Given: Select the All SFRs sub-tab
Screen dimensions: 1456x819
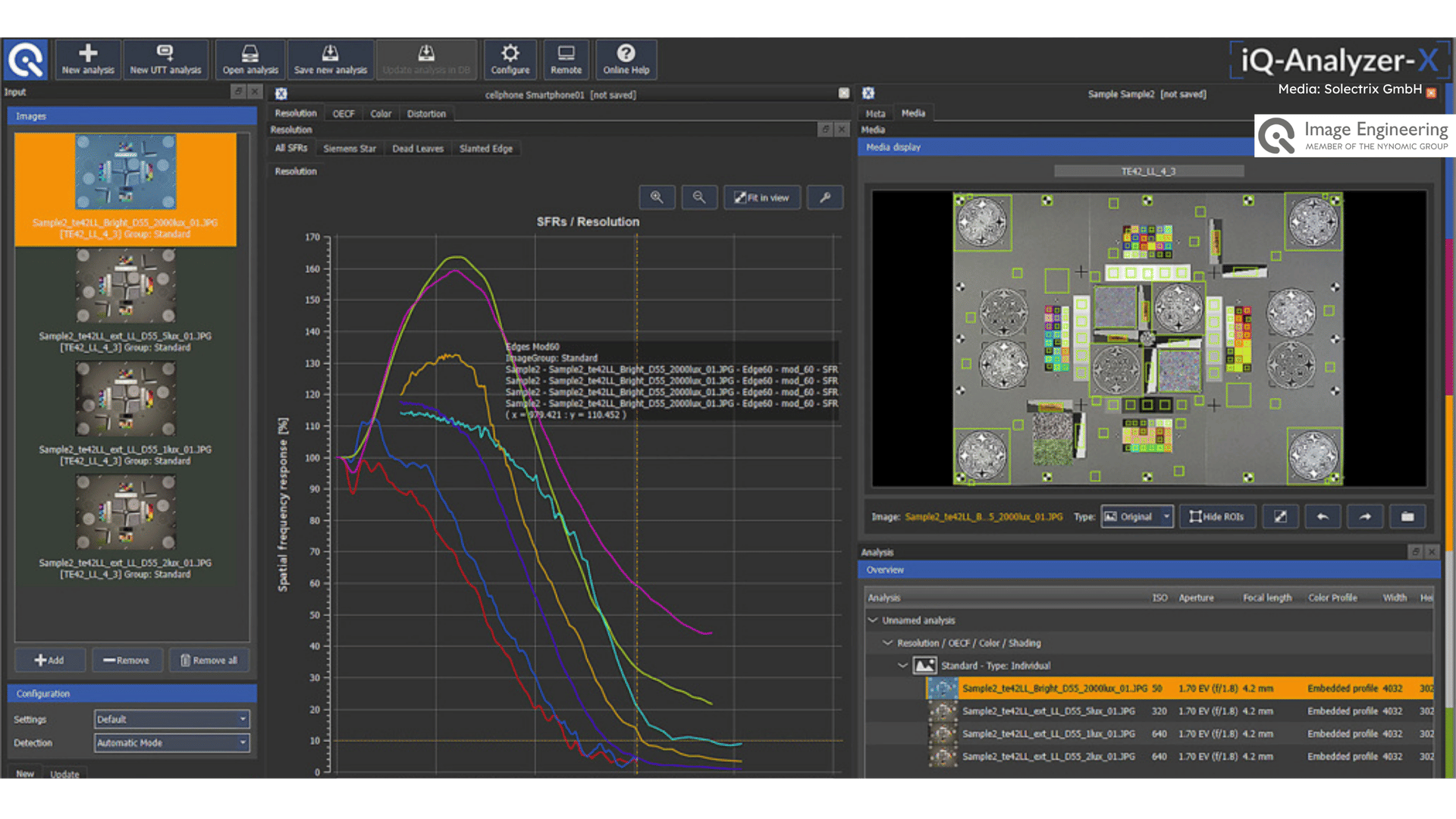Looking at the screenshot, I should tap(291, 148).
